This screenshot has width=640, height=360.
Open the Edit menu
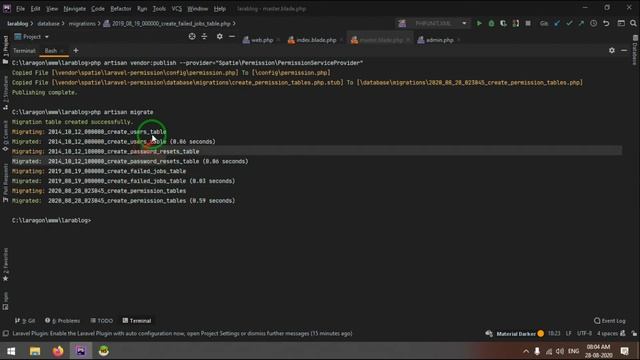point(35,8)
